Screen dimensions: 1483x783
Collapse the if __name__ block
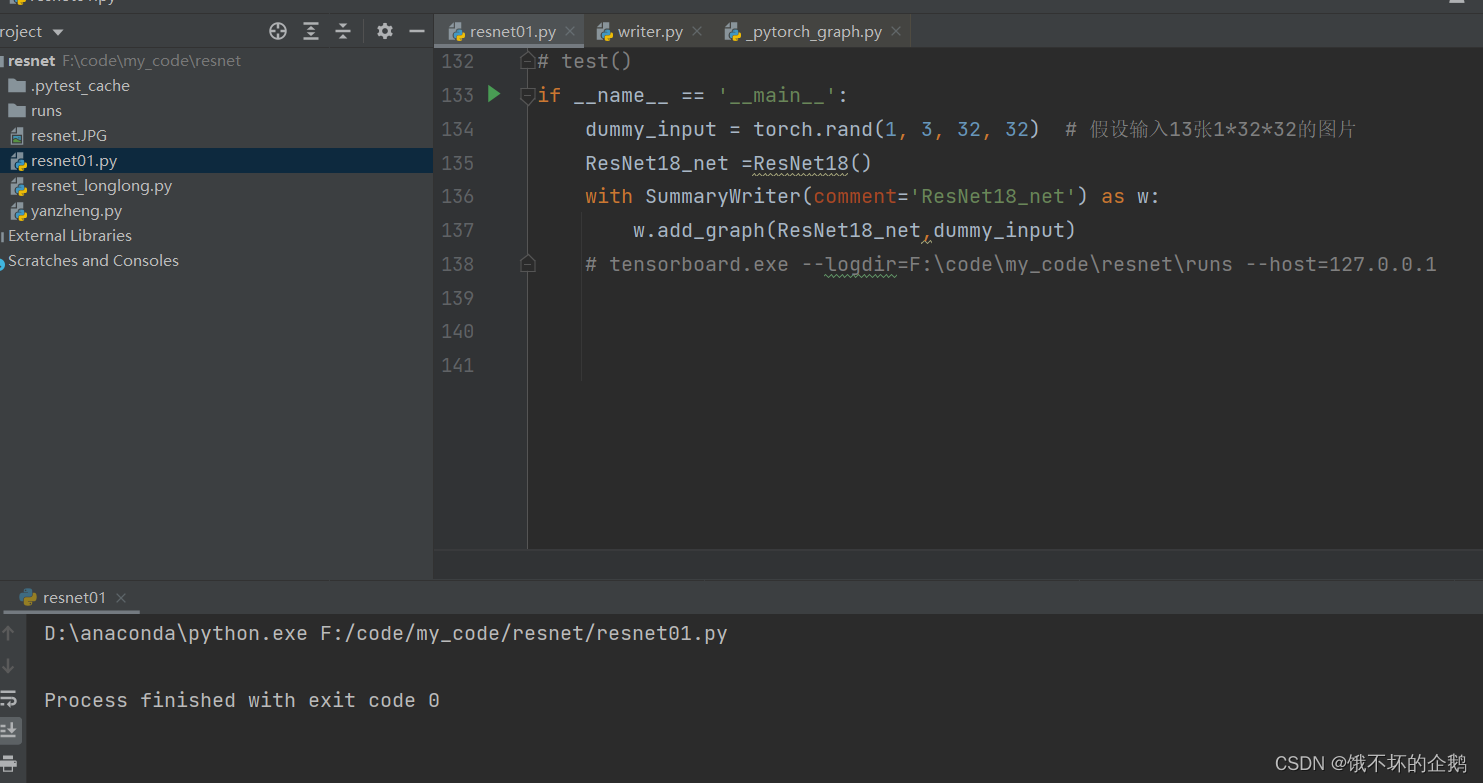point(527,96)
